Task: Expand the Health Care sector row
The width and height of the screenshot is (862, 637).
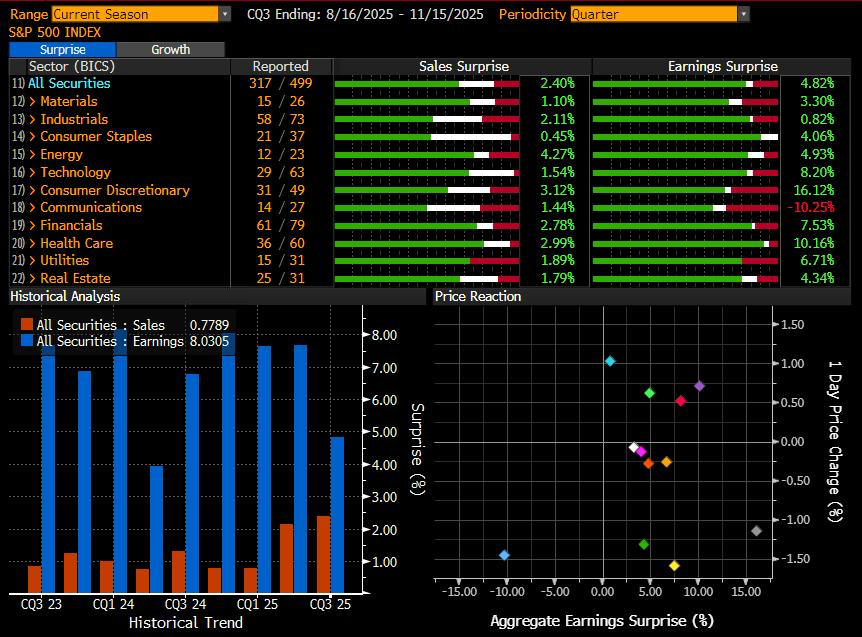Action: 76,243
